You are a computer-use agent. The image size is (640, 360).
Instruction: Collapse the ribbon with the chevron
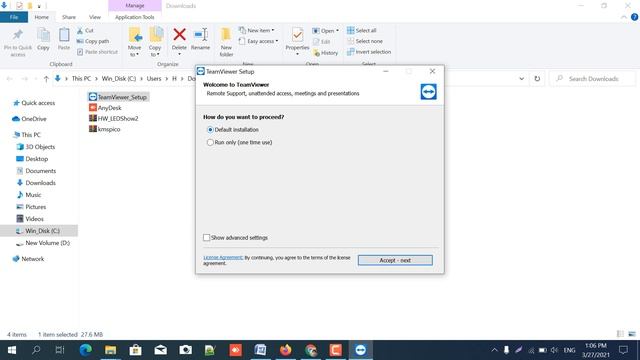[x=624, y=17]
